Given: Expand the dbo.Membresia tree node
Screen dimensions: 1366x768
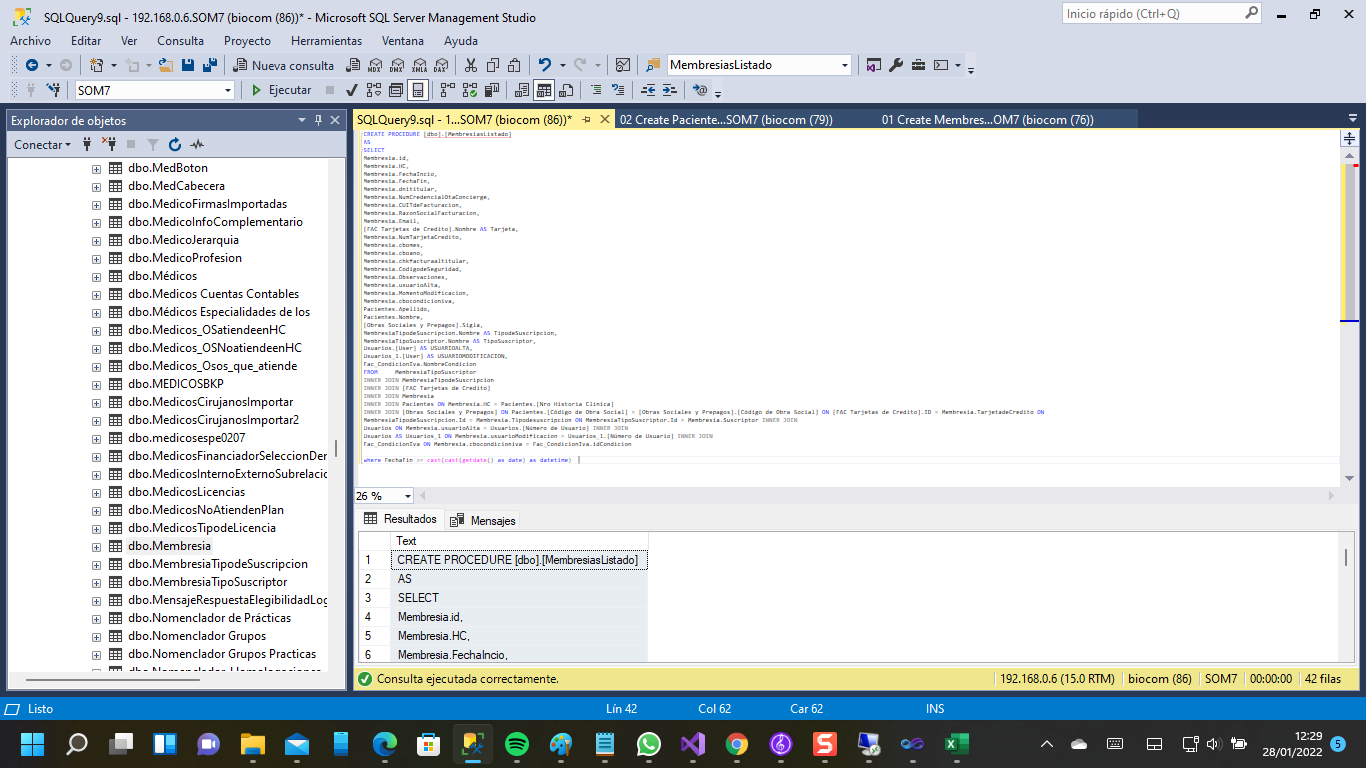Looking at the screenshot, I should [x=97, y=546].
